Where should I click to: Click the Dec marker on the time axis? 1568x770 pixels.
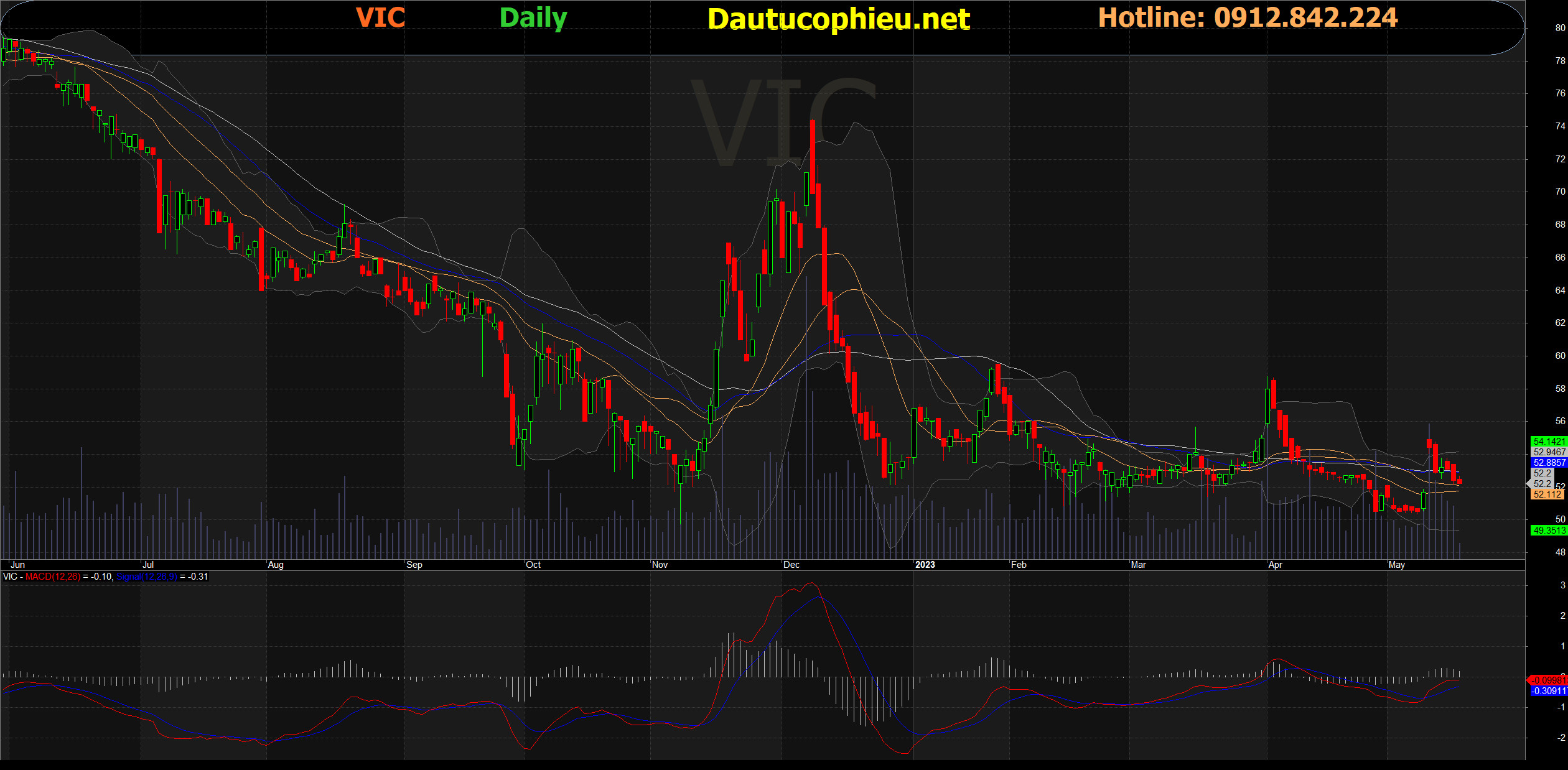[791, 565]
